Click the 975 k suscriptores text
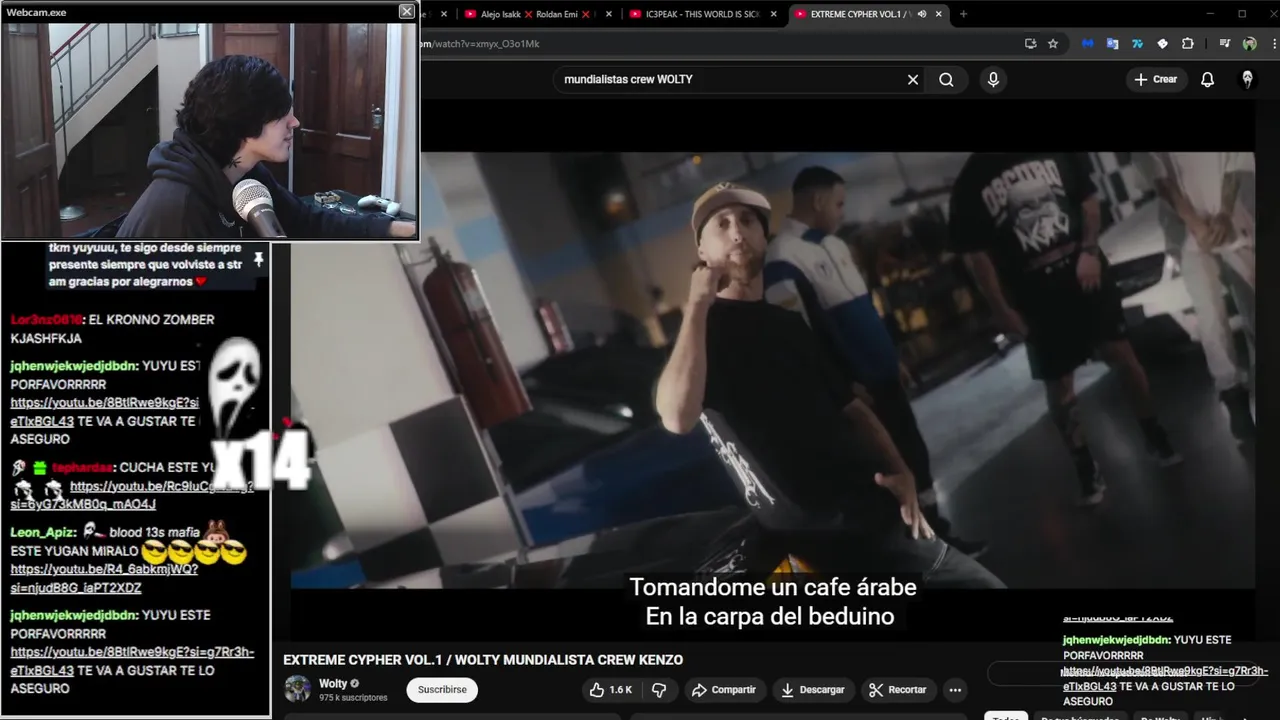 [353, 698]
